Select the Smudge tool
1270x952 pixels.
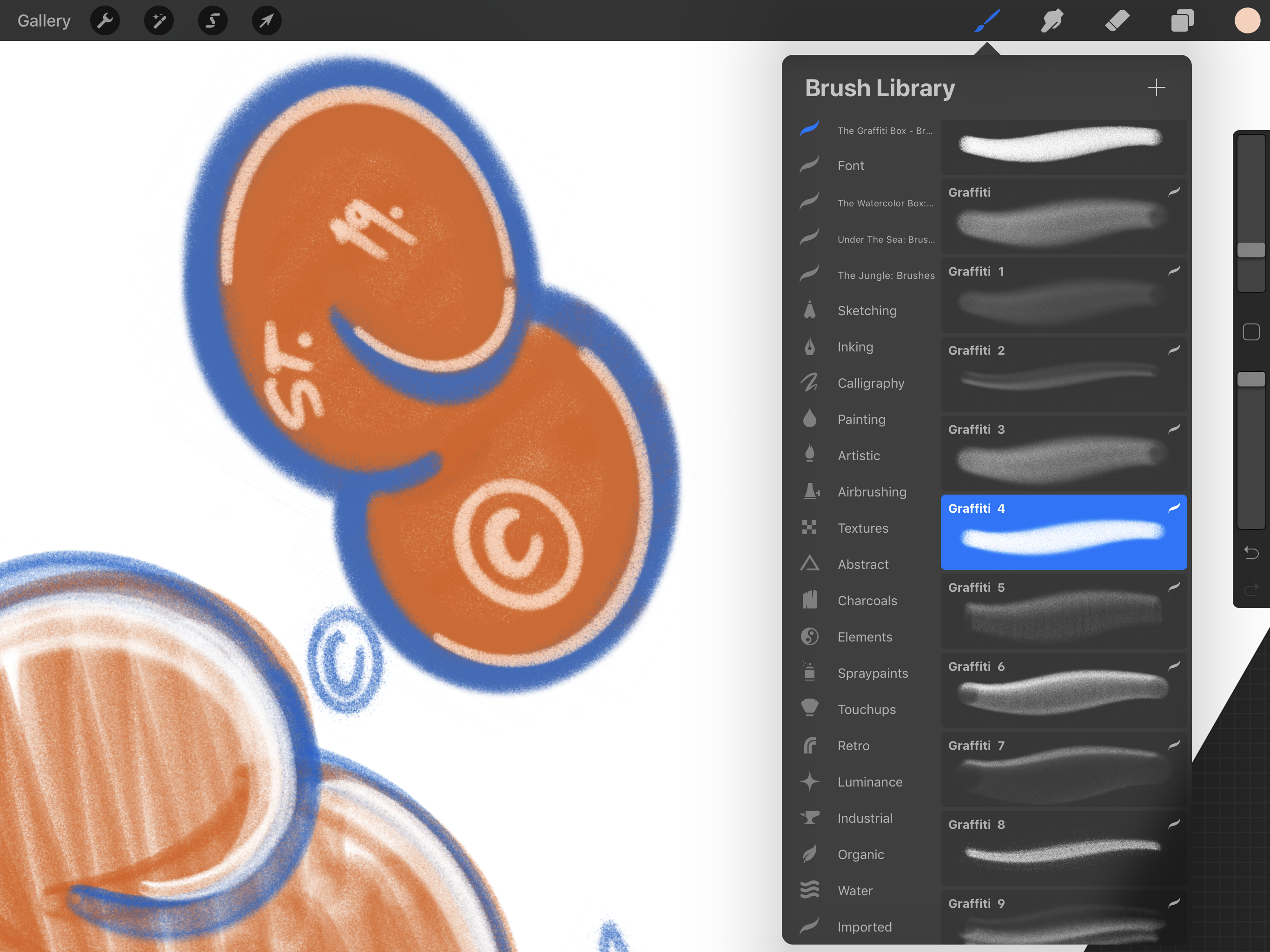pos(1052,21)
